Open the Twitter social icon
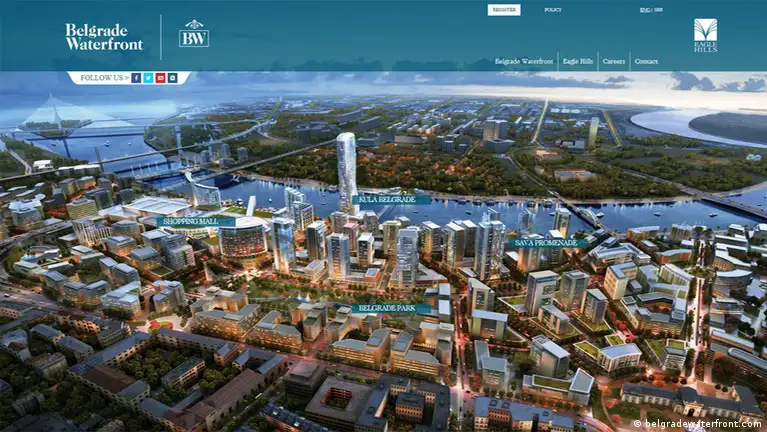 pyautogui.click(x=148, y=77)
